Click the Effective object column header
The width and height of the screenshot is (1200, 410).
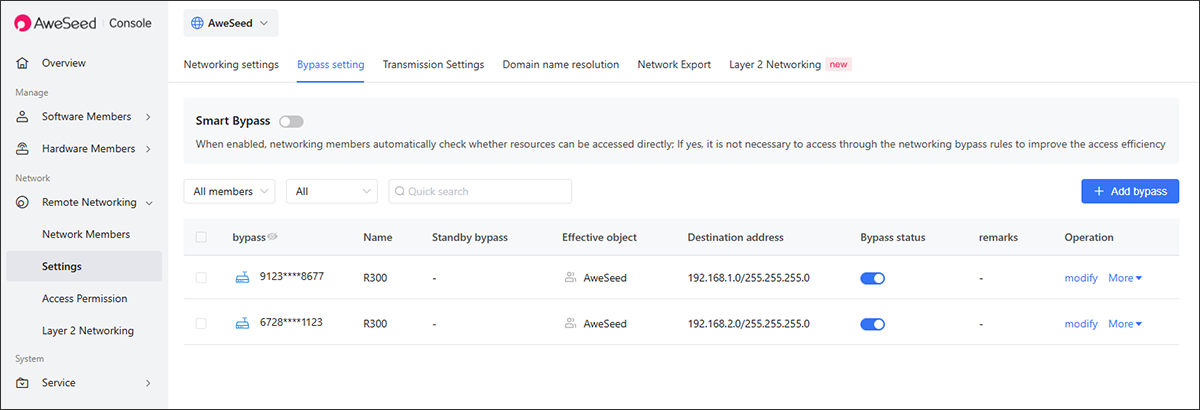599,237
